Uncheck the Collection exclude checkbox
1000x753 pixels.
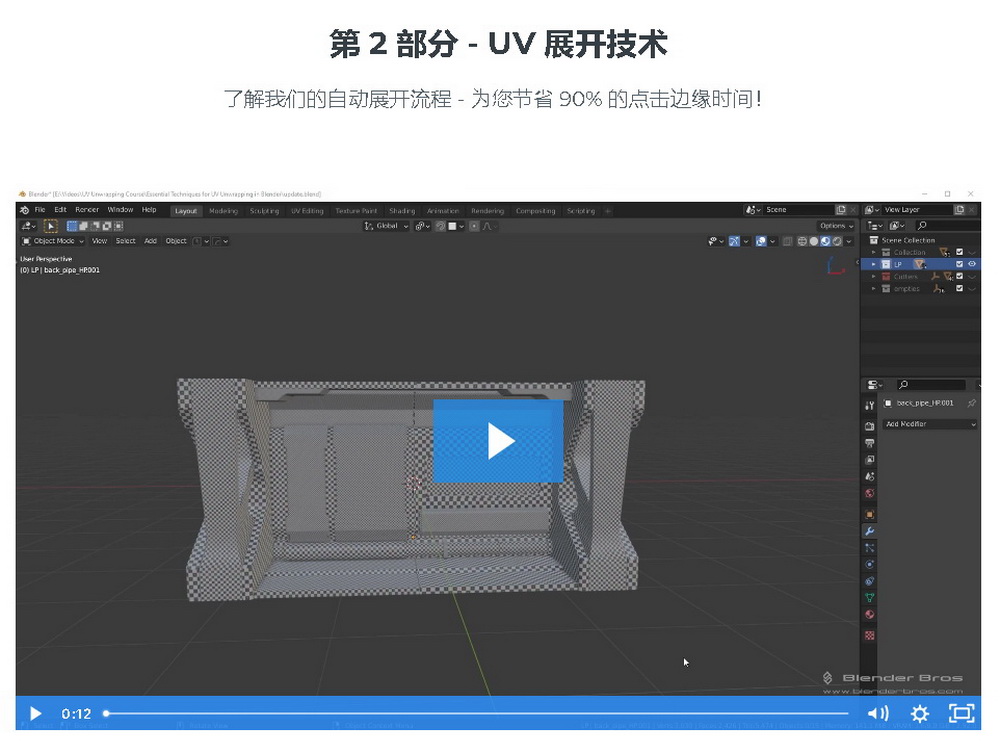point(959,252)
